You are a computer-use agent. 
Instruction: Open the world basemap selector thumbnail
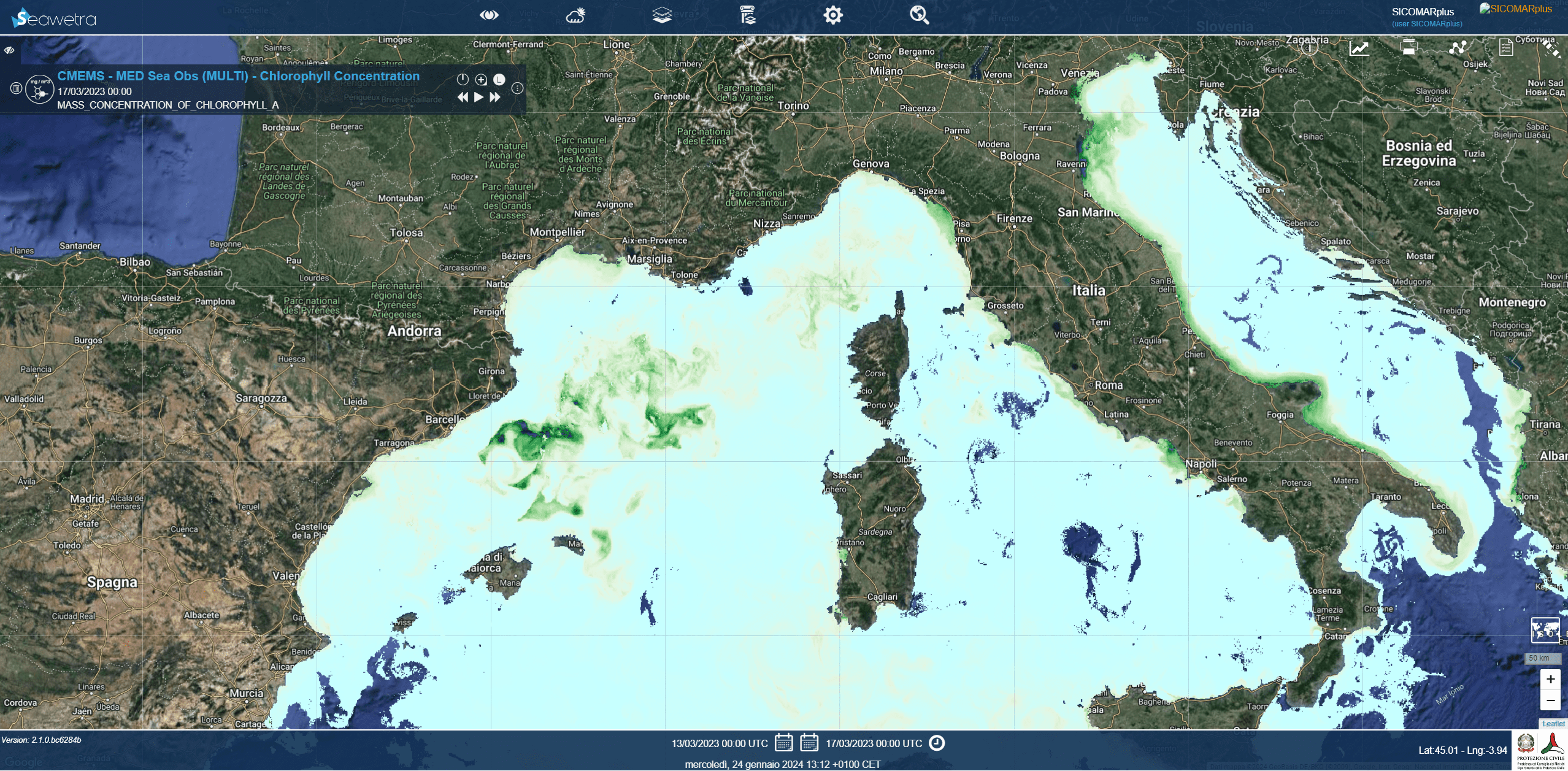tap(1545, 629)
